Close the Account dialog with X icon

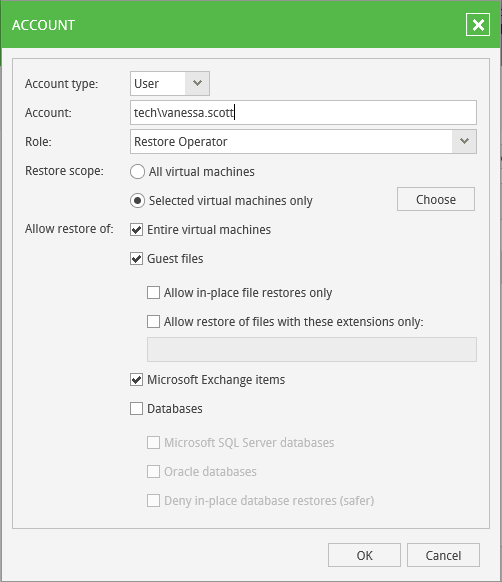(x=478, y=25)
